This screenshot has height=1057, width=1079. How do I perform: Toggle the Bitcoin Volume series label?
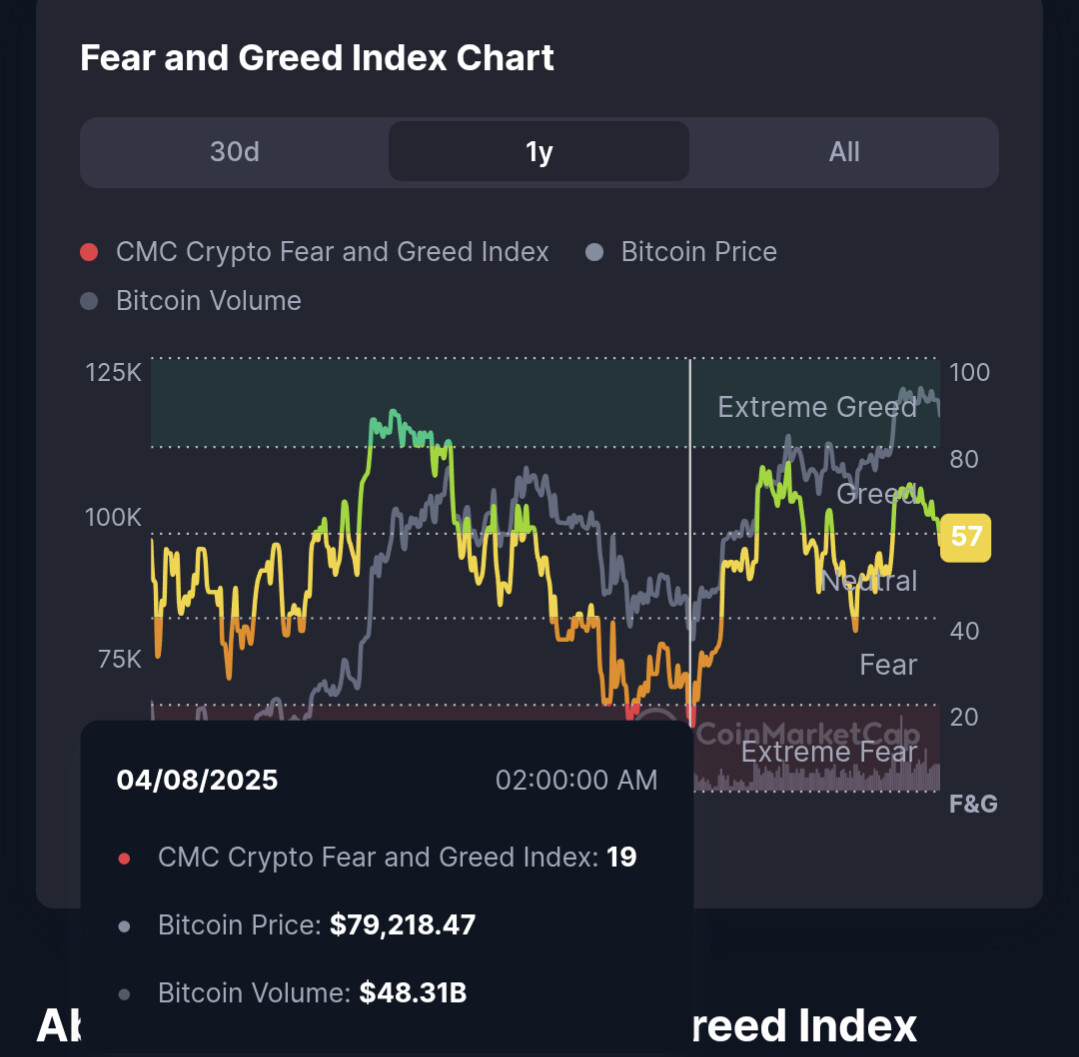[x=208, y=301]
